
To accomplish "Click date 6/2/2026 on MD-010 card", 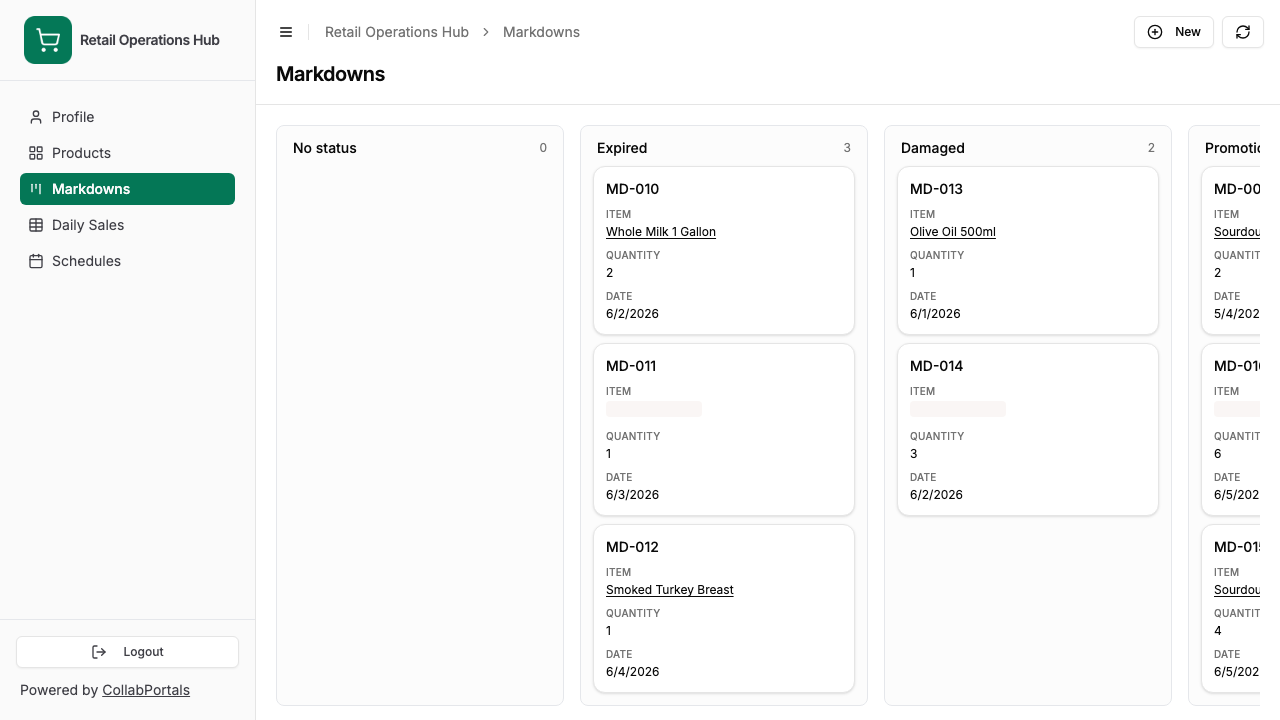I will point(632,314).
